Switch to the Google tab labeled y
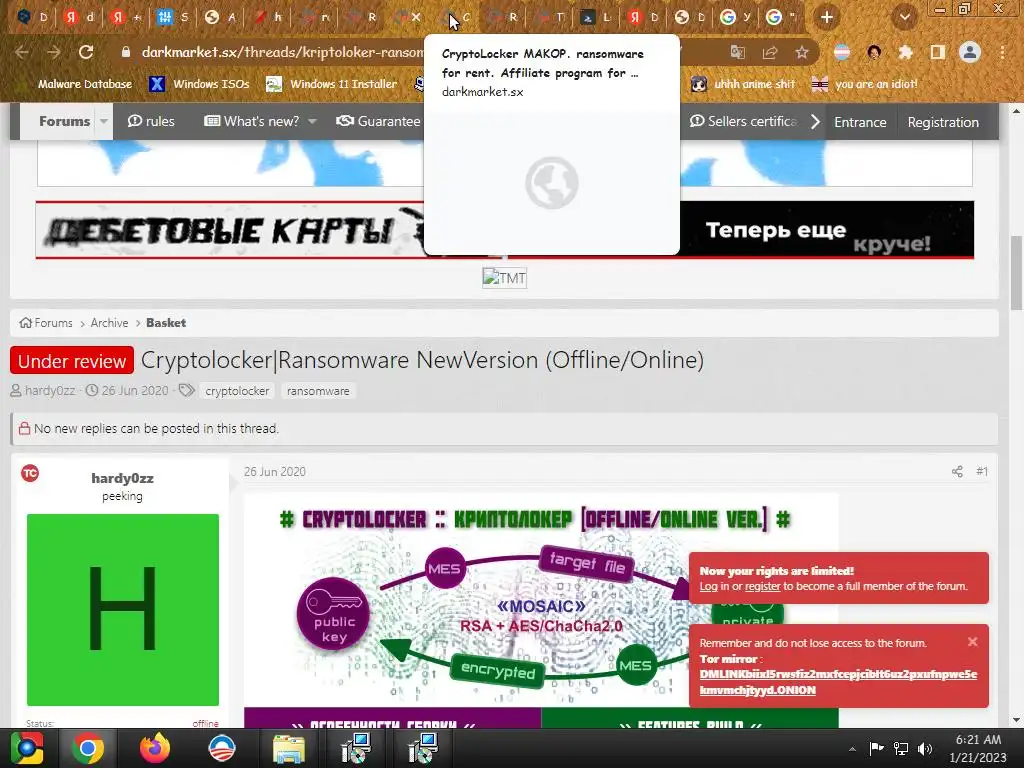The height and width of the screenshot is (768, 1024). (735, 17)
